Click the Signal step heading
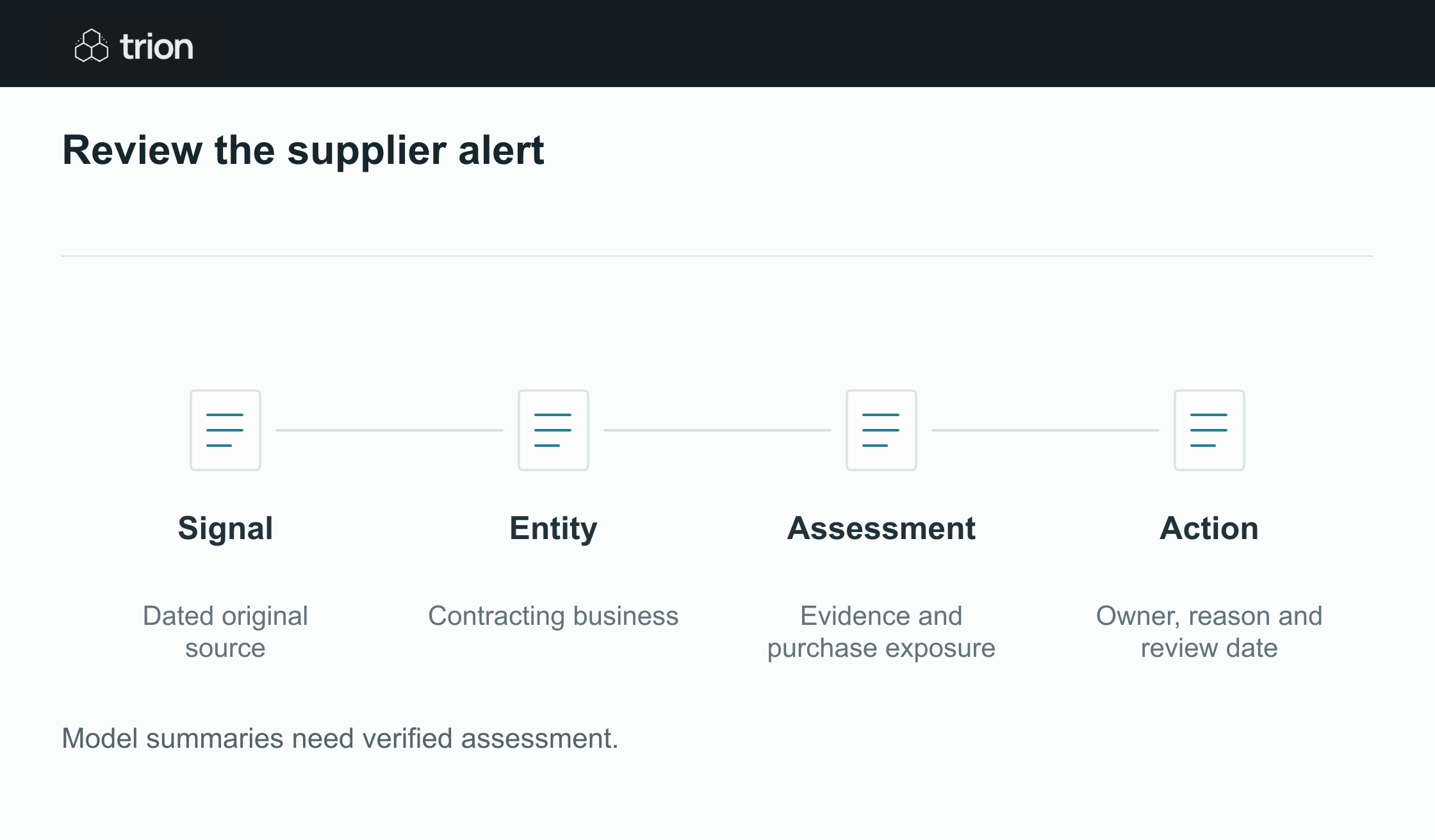1435x840 pixels. click(225, 529)
